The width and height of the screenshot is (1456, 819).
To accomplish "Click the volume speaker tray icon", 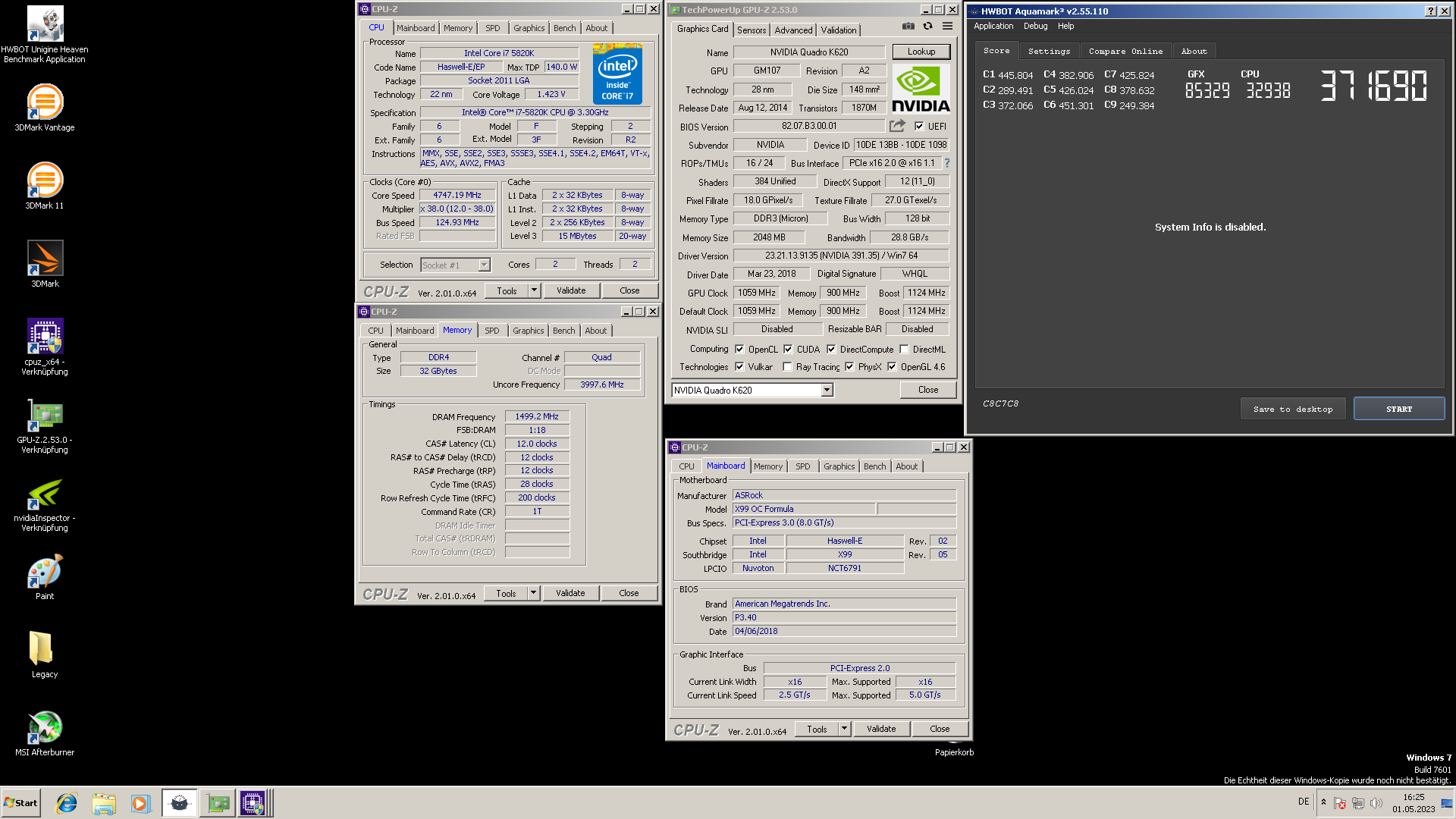I will point(1376,803).
